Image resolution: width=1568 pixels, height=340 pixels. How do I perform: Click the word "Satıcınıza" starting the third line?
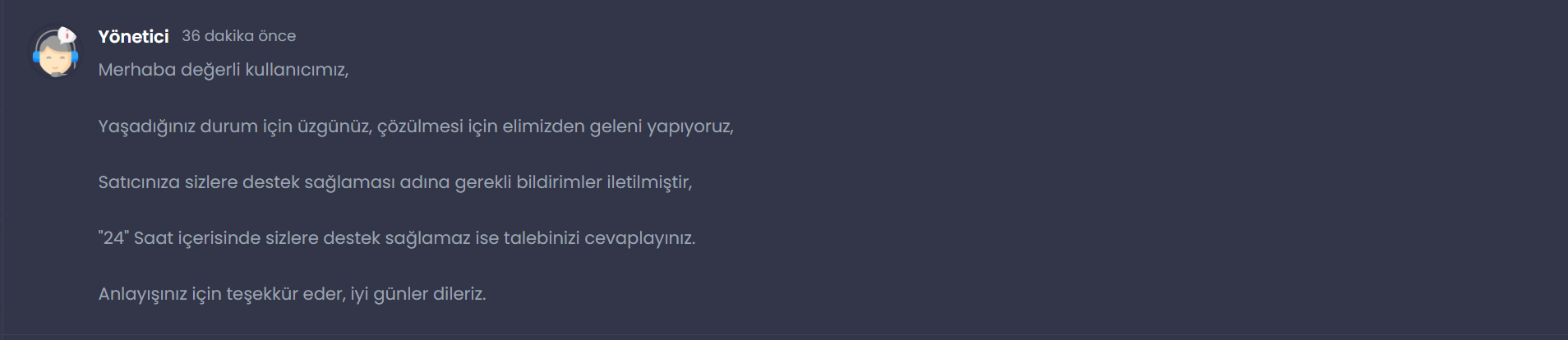[x=139, y=182]
